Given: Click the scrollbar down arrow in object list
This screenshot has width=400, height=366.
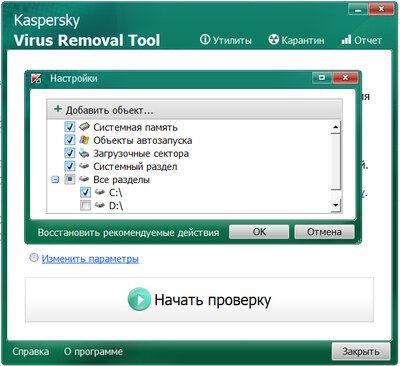Looking at the screenshot, I should 335,205.
